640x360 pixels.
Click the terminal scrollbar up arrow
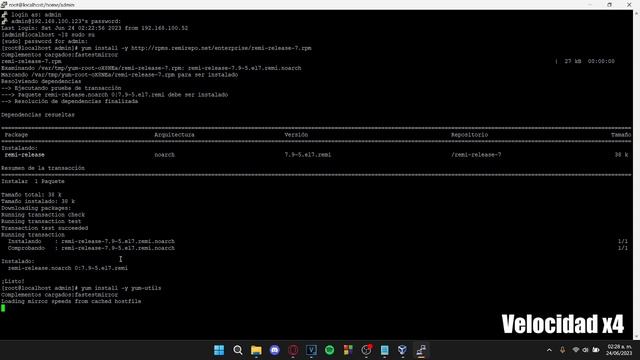pyautogui.click(x=636, y=13)
